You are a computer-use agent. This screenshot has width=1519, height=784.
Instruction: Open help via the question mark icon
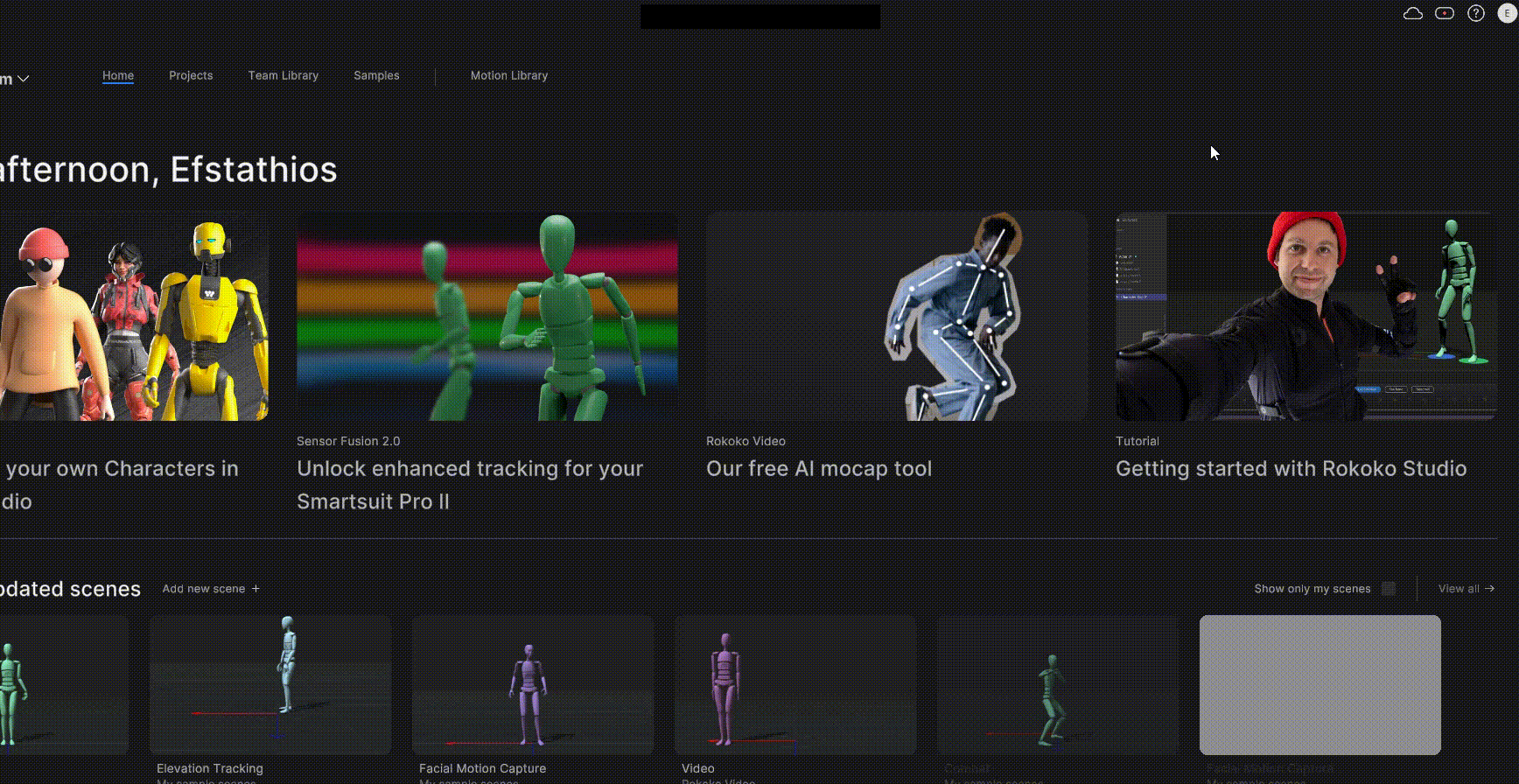click(1476, 14)
